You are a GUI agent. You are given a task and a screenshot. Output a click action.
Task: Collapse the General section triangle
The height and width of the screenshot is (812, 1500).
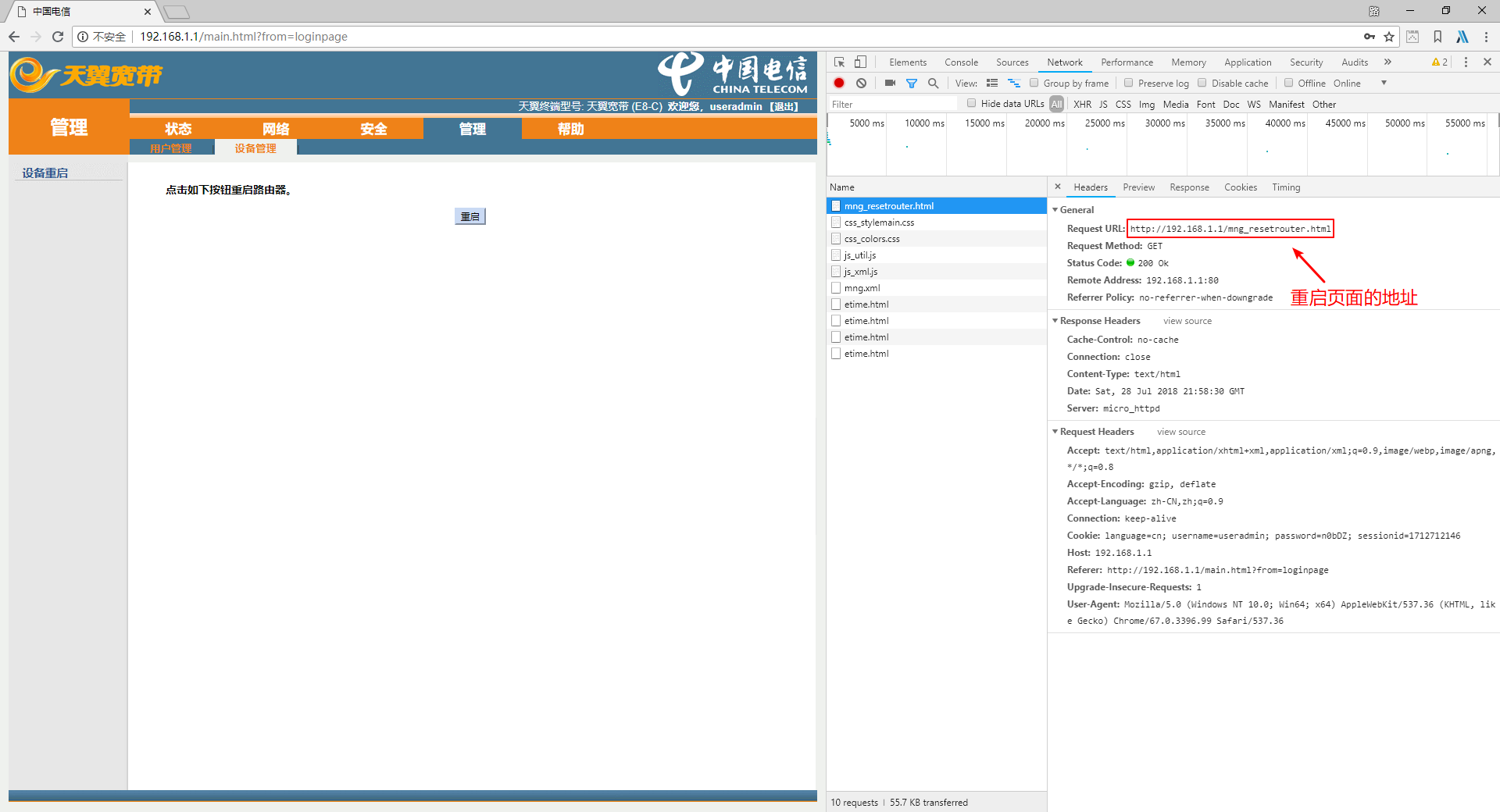coord(1055,210)
